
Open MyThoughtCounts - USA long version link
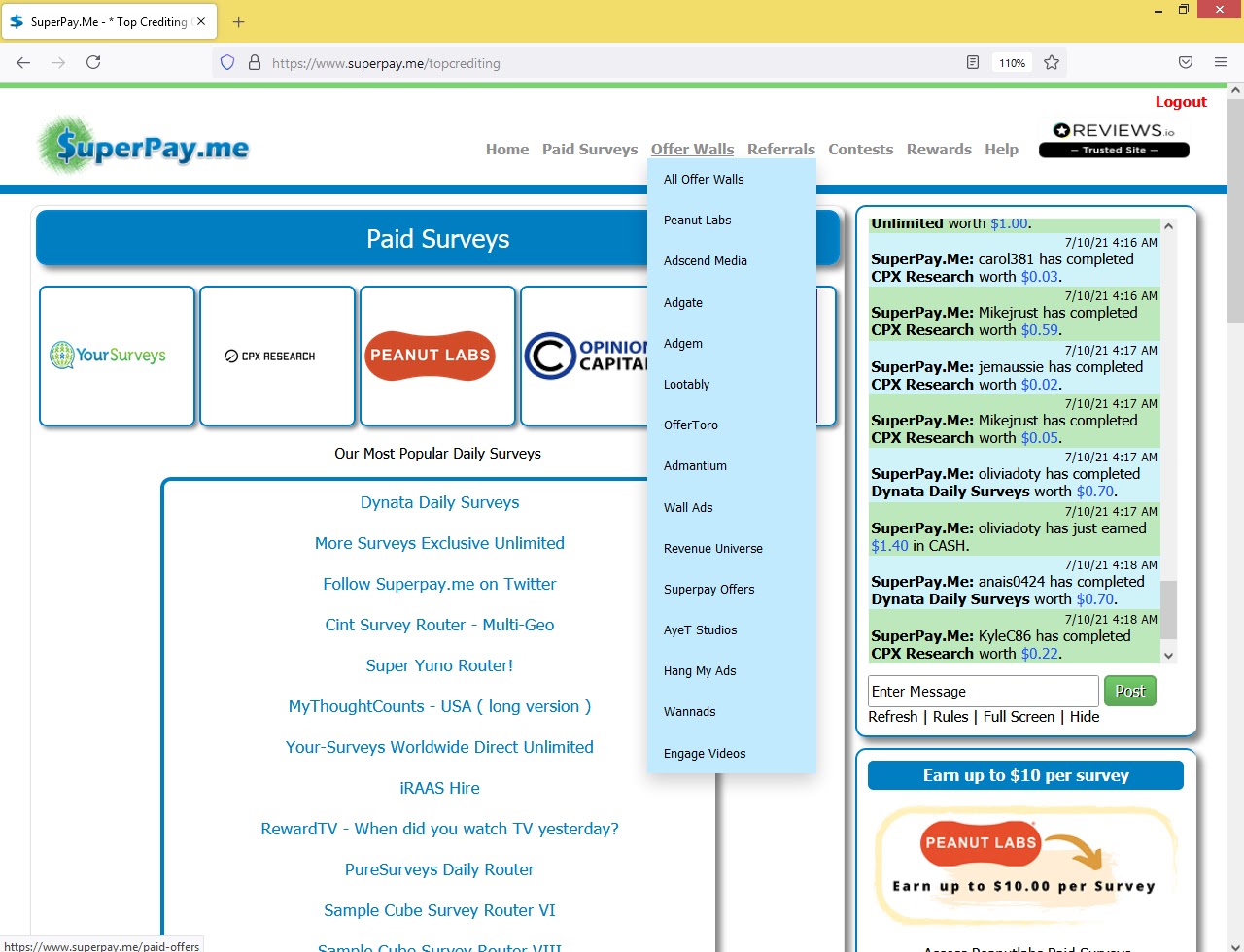pos(439,706)
